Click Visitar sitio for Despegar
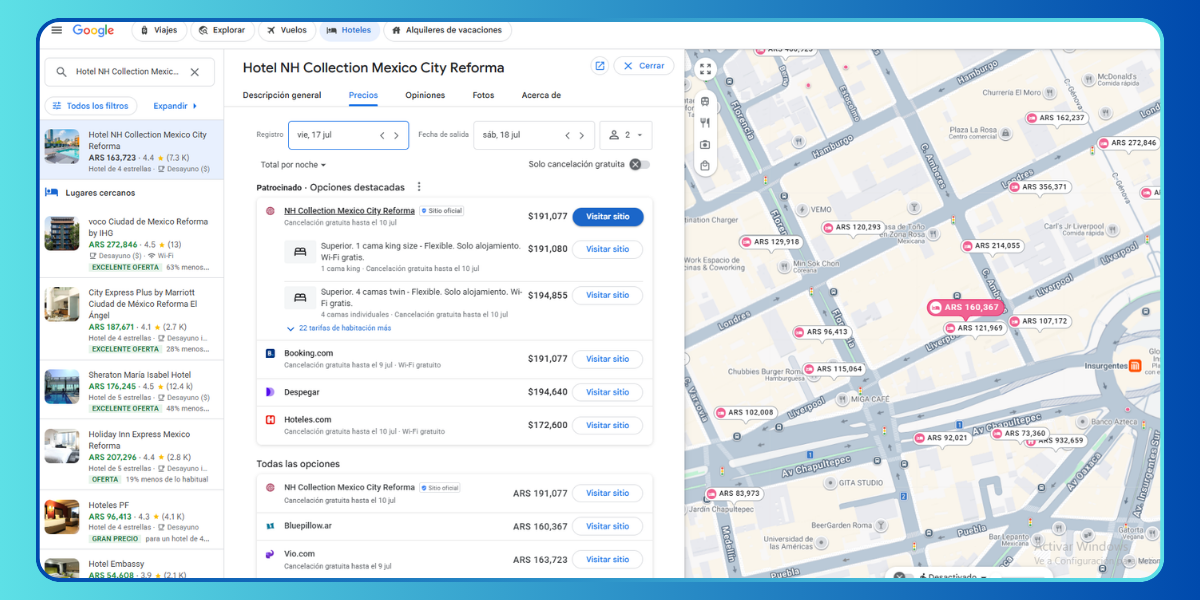The height and width of the screenshot is (600, 1200). tap(607, 392)
